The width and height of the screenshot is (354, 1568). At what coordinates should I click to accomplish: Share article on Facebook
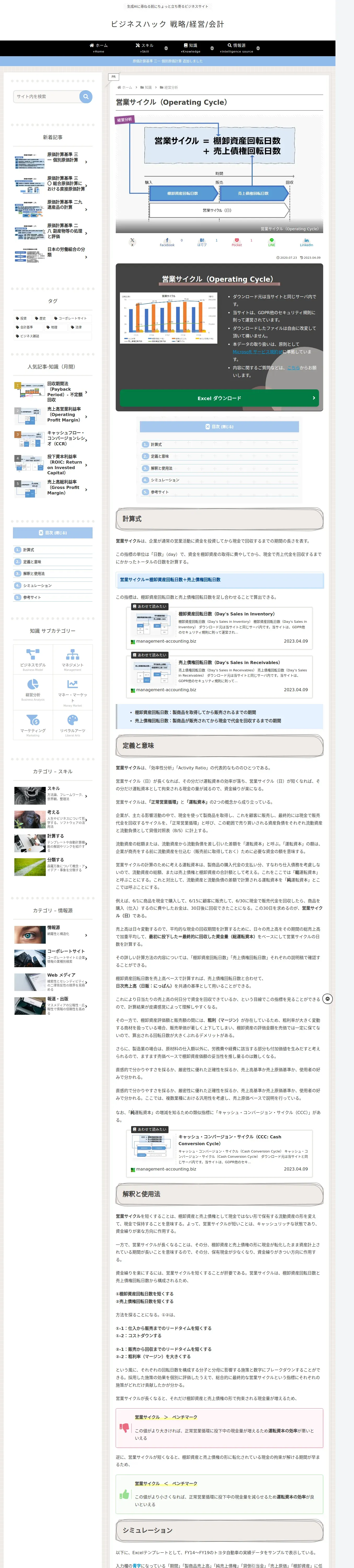pos(167,242)
